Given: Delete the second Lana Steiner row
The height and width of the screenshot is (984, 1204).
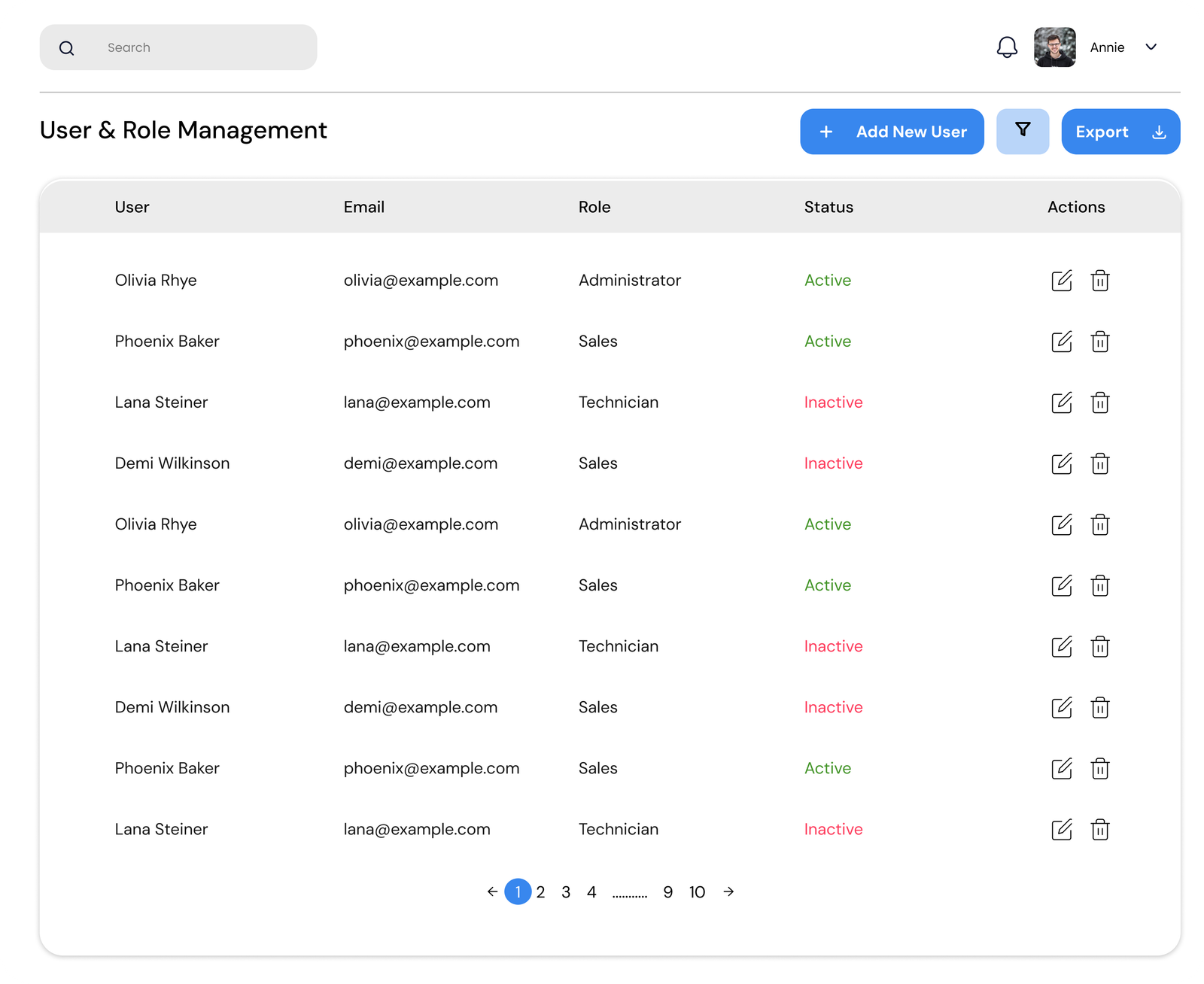Looking at the screenshot, I should pyautogui.click(x=1100, y=646).
